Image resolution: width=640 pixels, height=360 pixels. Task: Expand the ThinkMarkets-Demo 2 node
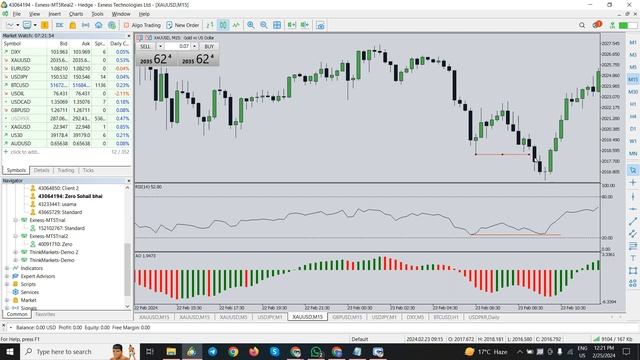16,252
